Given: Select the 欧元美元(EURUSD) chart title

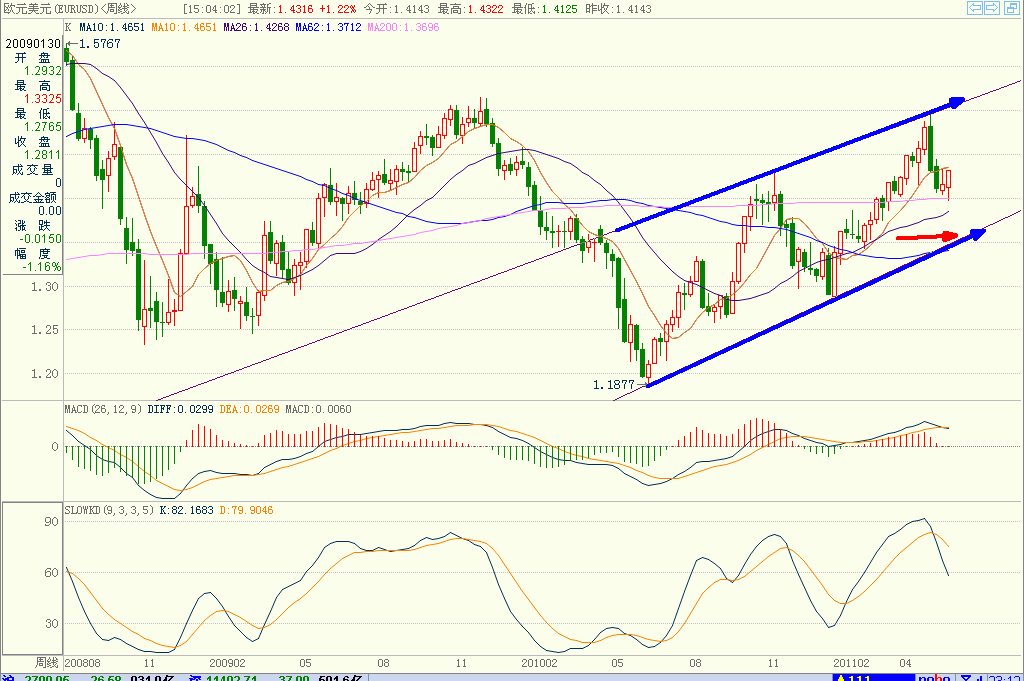Looking at the screenshot, I should coord(51,8).
